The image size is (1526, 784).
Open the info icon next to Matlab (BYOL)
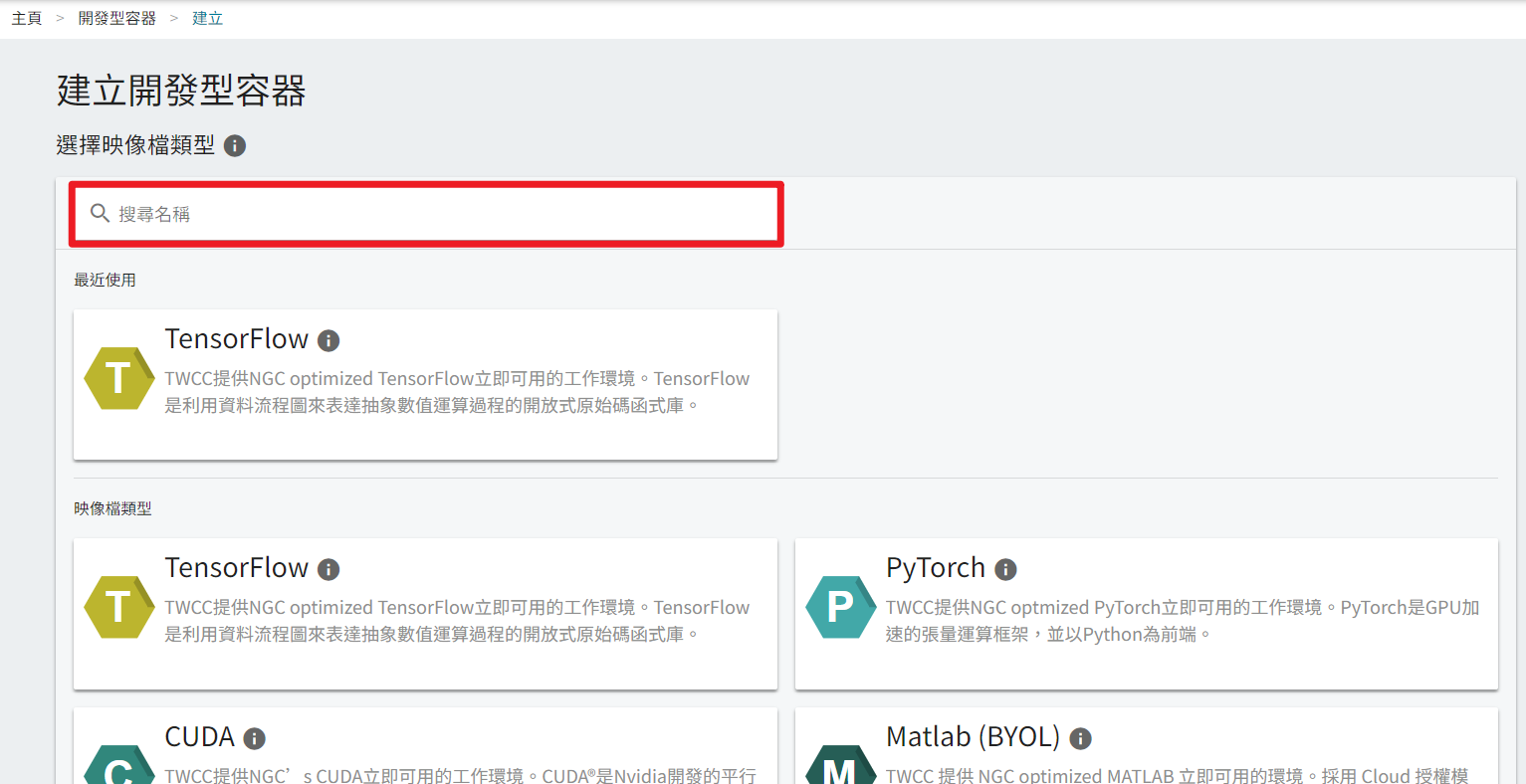pyautogui.click(x=1080, y=738)
